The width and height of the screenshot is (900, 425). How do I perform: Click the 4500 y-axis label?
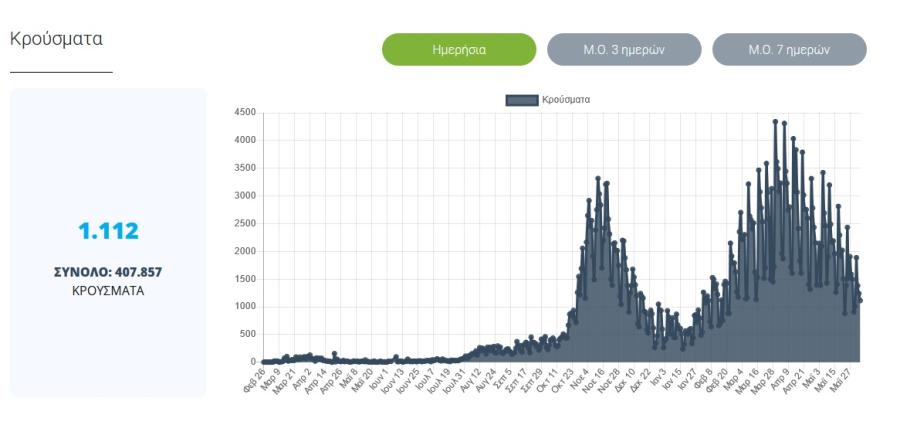click(x=245, y=113)
